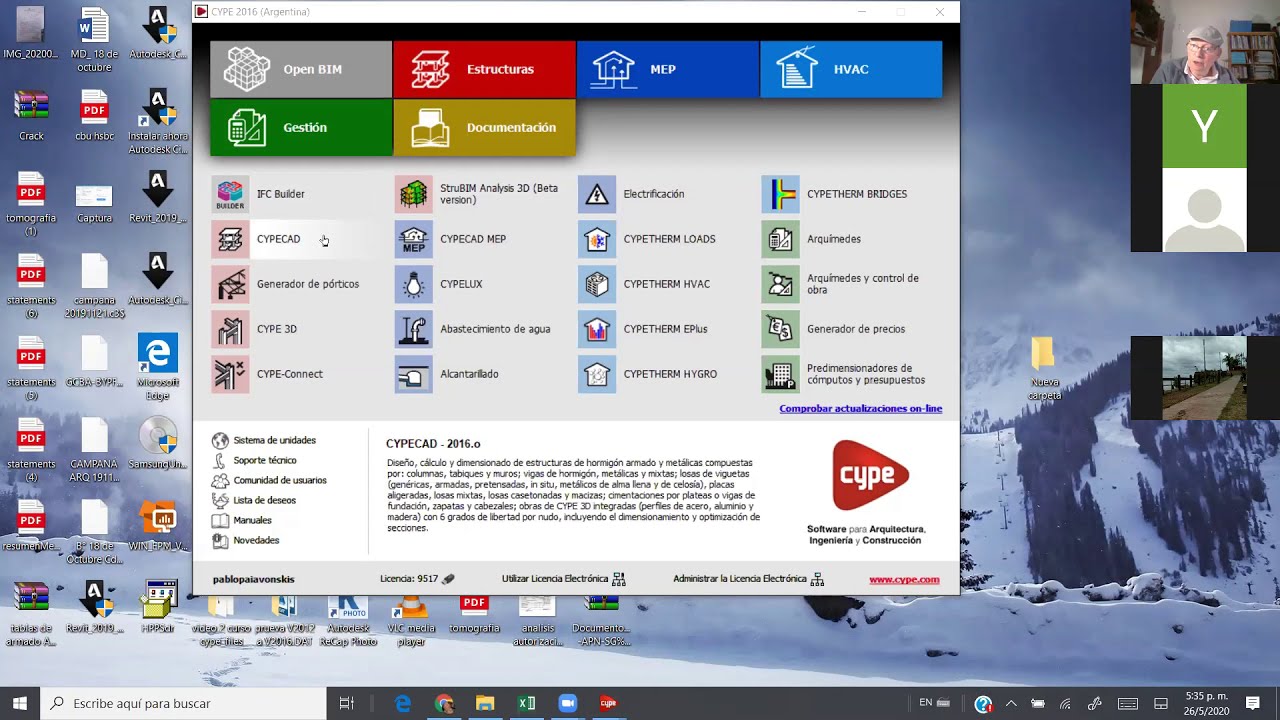
Task: Open File Explorer from the taskbar
Action: click(x=485, y=703)
